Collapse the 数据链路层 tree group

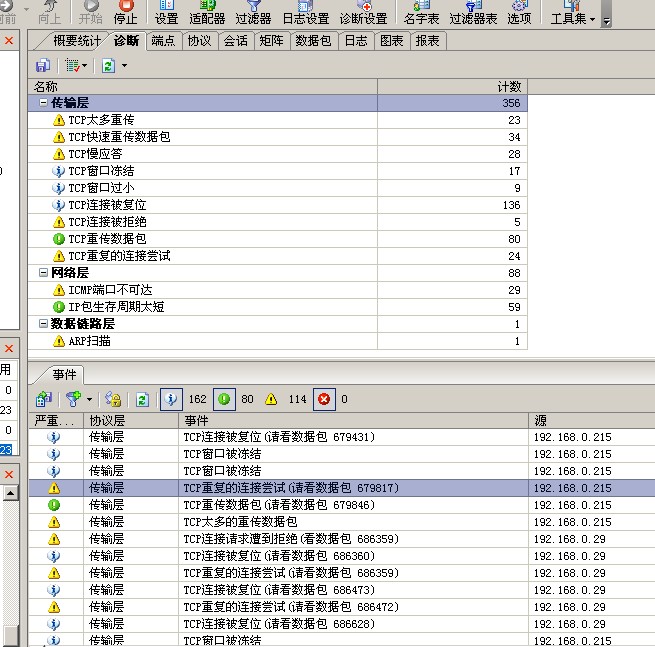(43, 323)
